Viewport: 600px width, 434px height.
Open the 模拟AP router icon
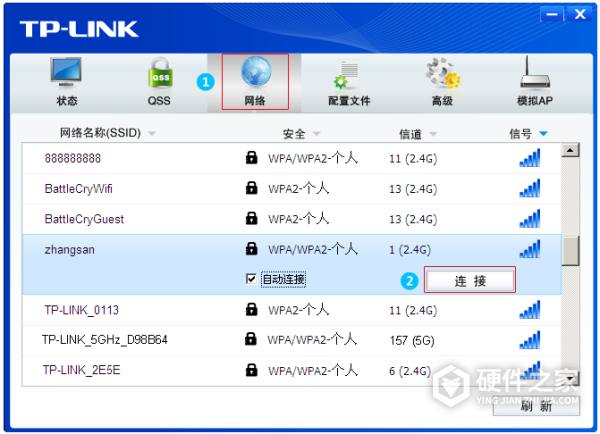(x=535, y=72)
